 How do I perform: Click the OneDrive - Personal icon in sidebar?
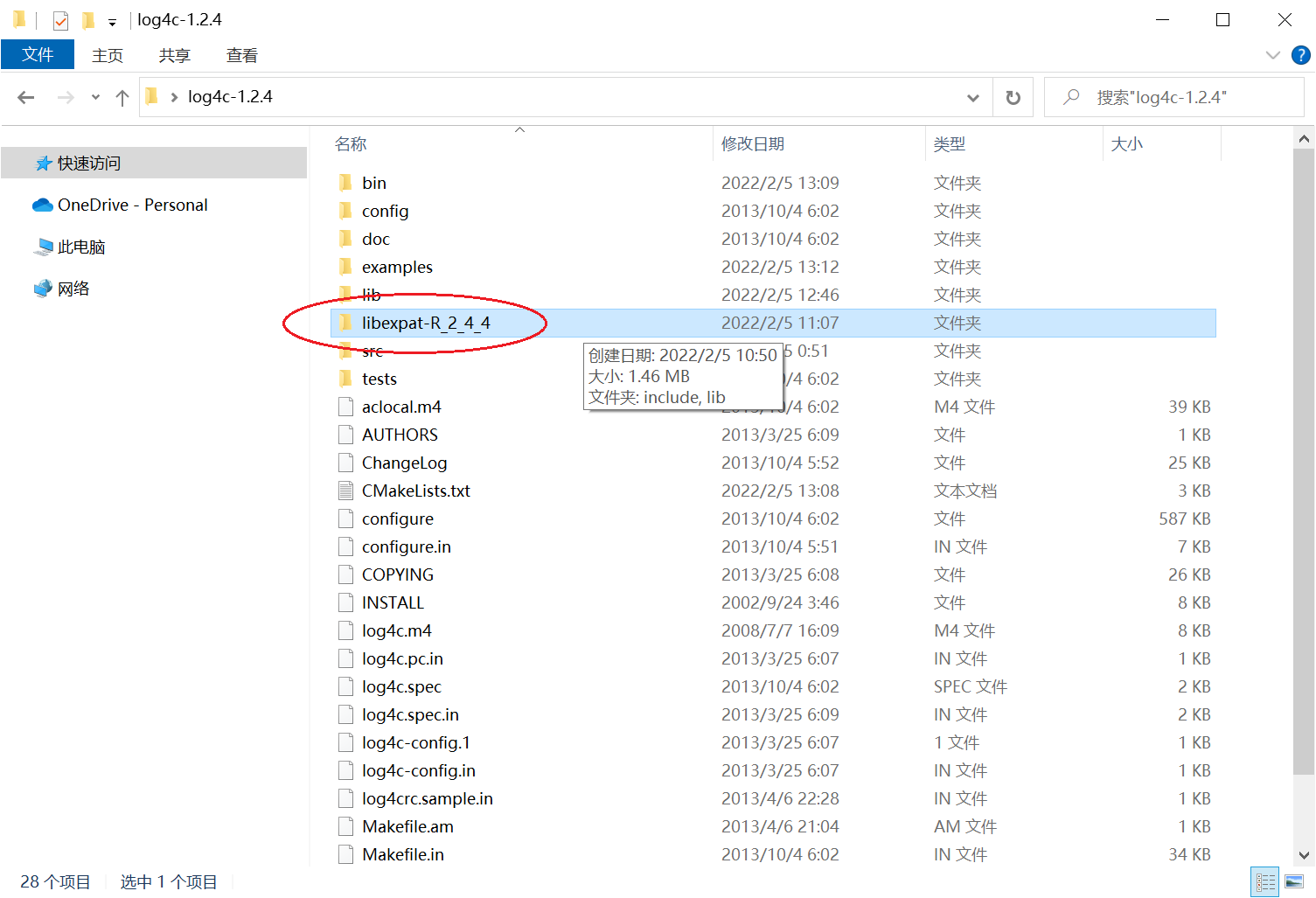click(42, 205)
